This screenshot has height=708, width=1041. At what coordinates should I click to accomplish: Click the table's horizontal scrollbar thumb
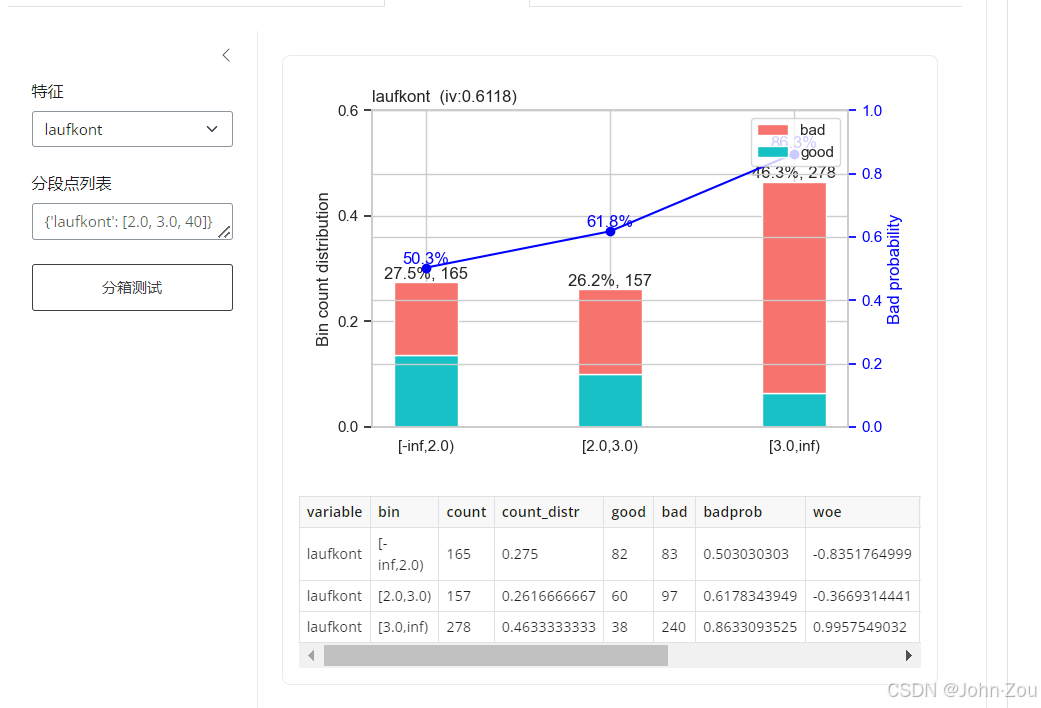click(495, 656)
